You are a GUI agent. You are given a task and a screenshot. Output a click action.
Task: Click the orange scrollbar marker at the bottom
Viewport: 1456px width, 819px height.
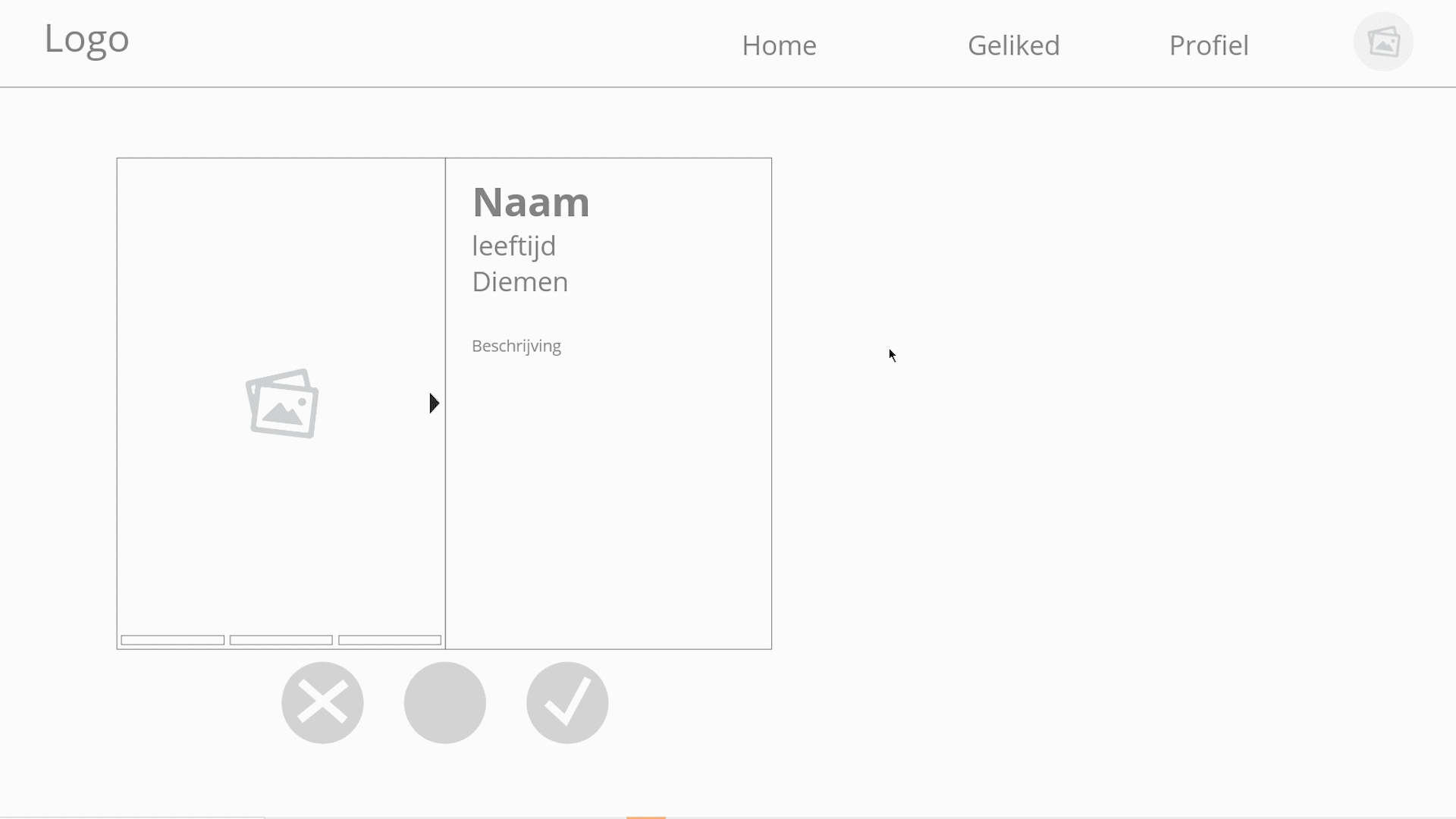tap(645, 817)
